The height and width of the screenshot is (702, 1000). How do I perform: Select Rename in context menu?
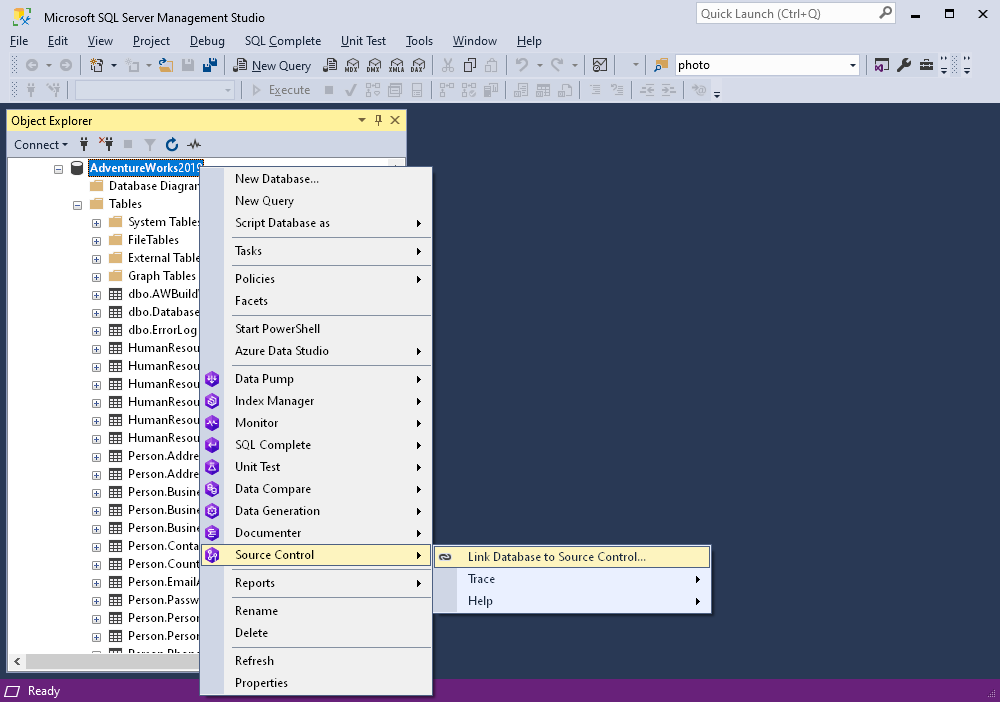coord(316,611)
